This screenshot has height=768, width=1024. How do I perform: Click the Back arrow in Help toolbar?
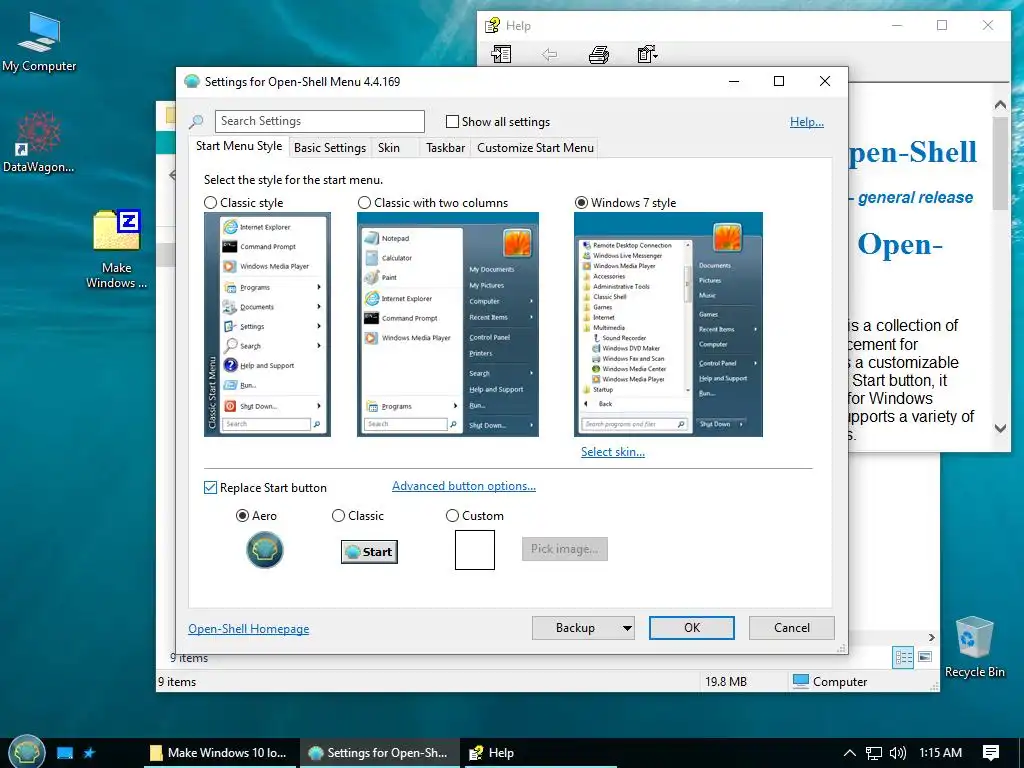(x=550, y=54)
